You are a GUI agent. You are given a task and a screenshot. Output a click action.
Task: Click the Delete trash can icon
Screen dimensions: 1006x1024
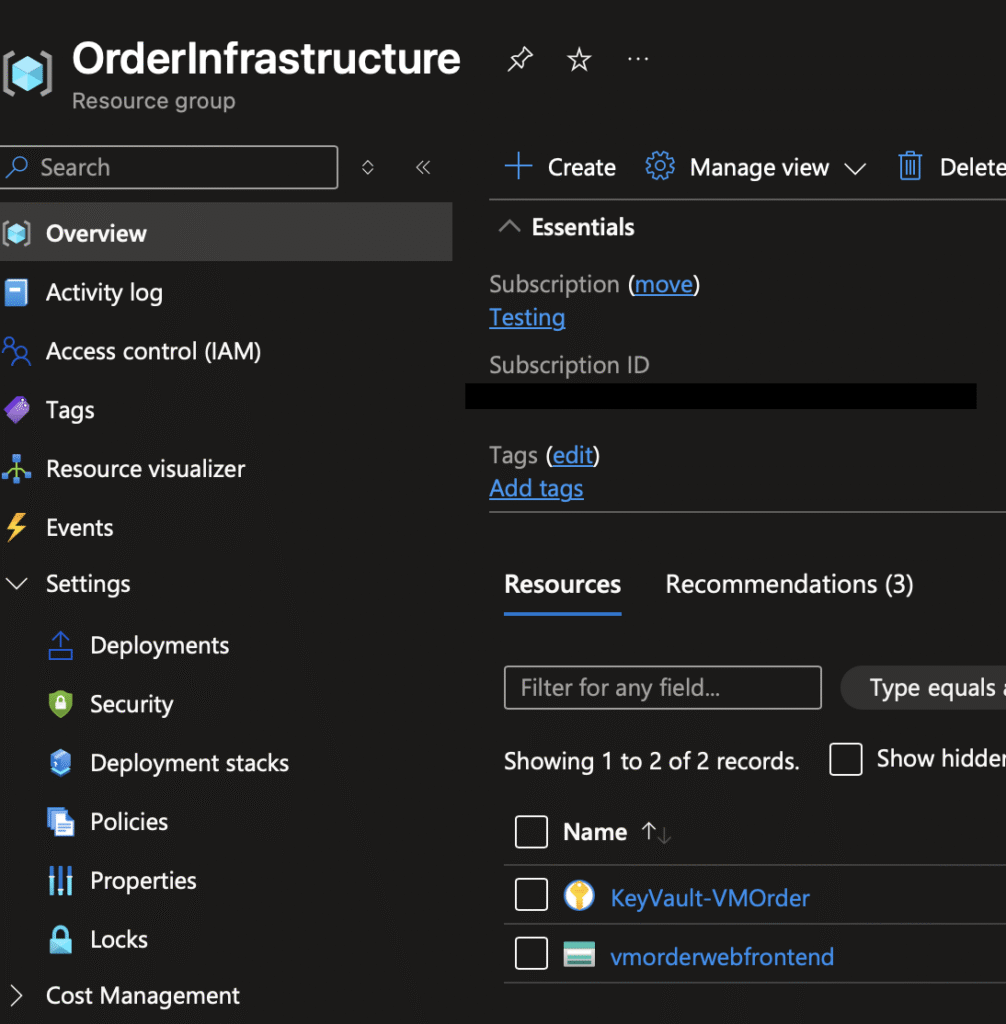point(910,166)
